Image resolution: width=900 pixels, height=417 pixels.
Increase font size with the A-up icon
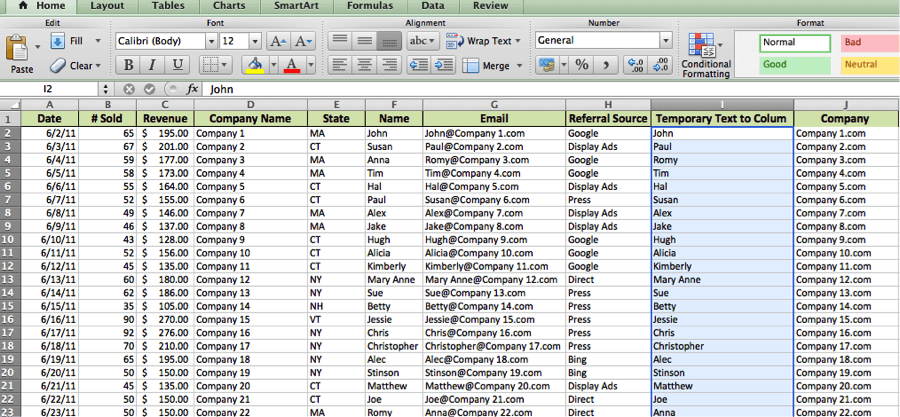pyautogui.click(x=279, y=41)
